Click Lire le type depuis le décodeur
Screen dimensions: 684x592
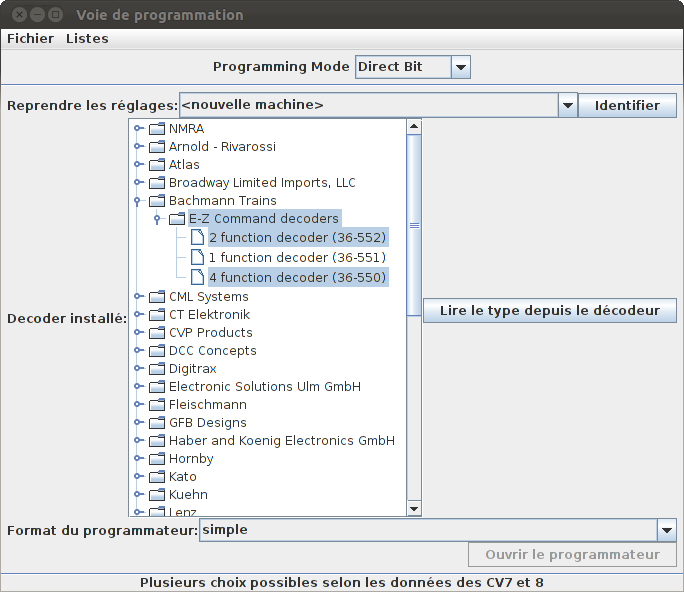(x=550, y=311)
